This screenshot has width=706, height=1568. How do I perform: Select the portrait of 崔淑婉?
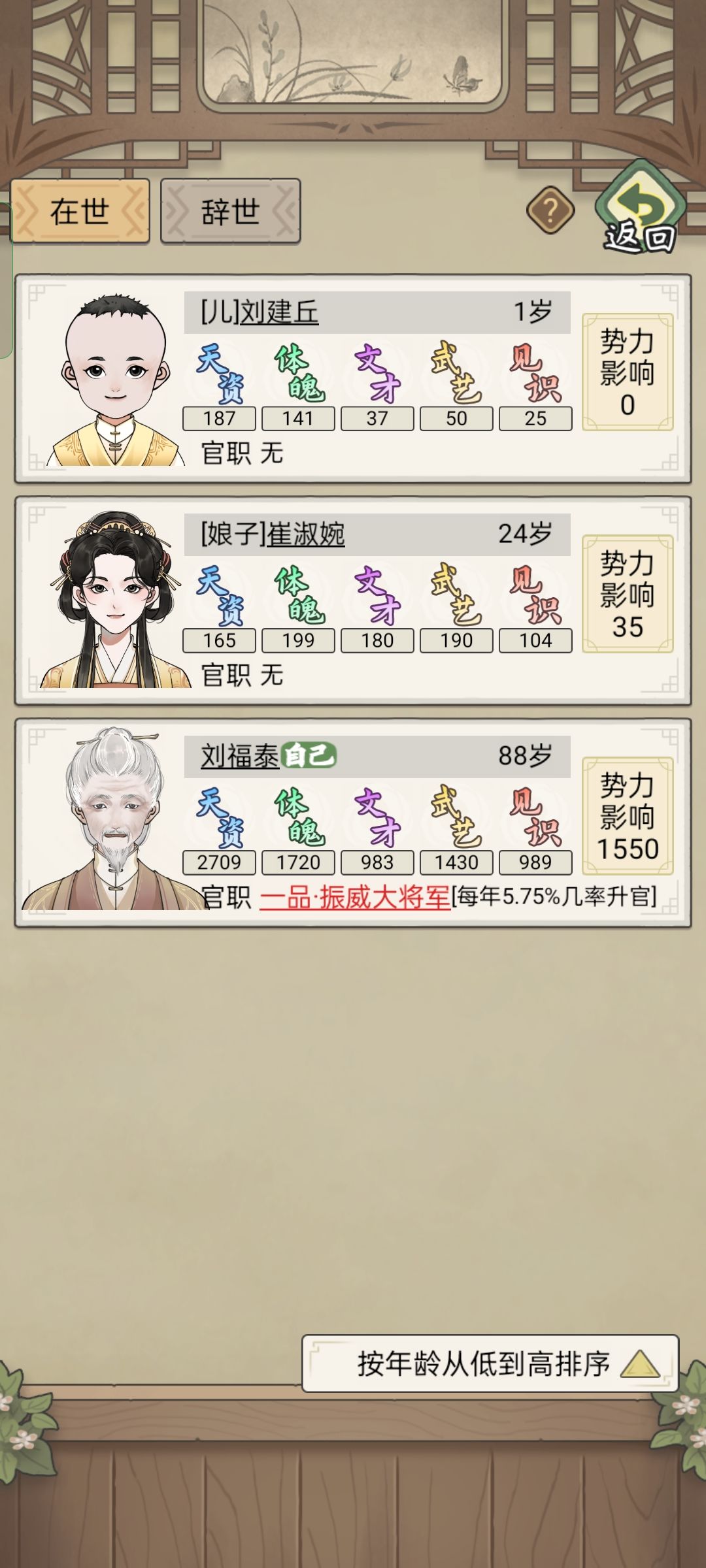point(114,600)
